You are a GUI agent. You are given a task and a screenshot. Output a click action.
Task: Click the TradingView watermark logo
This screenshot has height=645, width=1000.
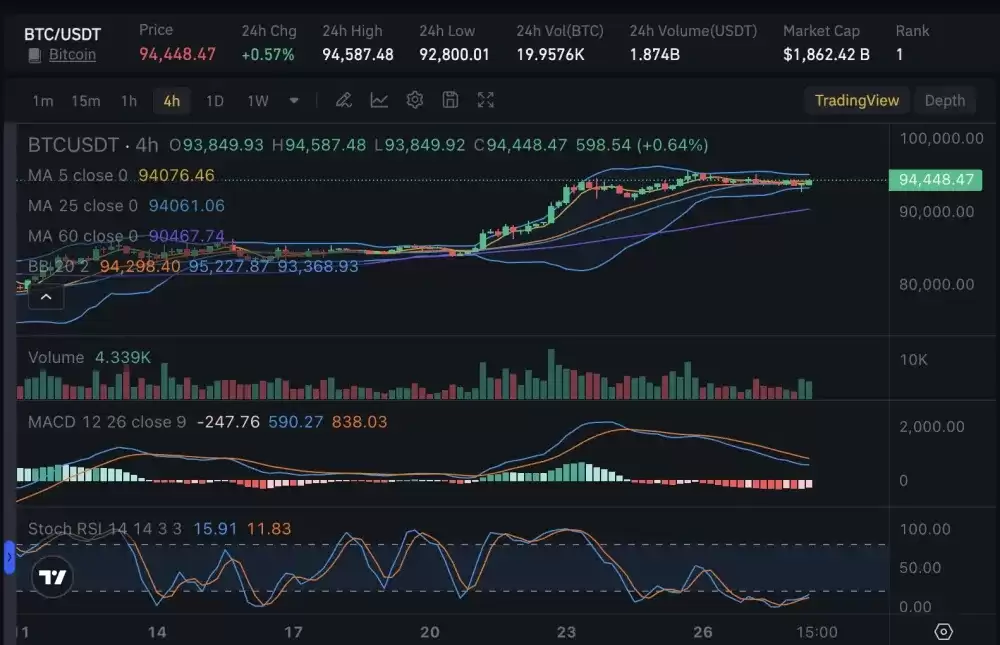pos(50,577)
